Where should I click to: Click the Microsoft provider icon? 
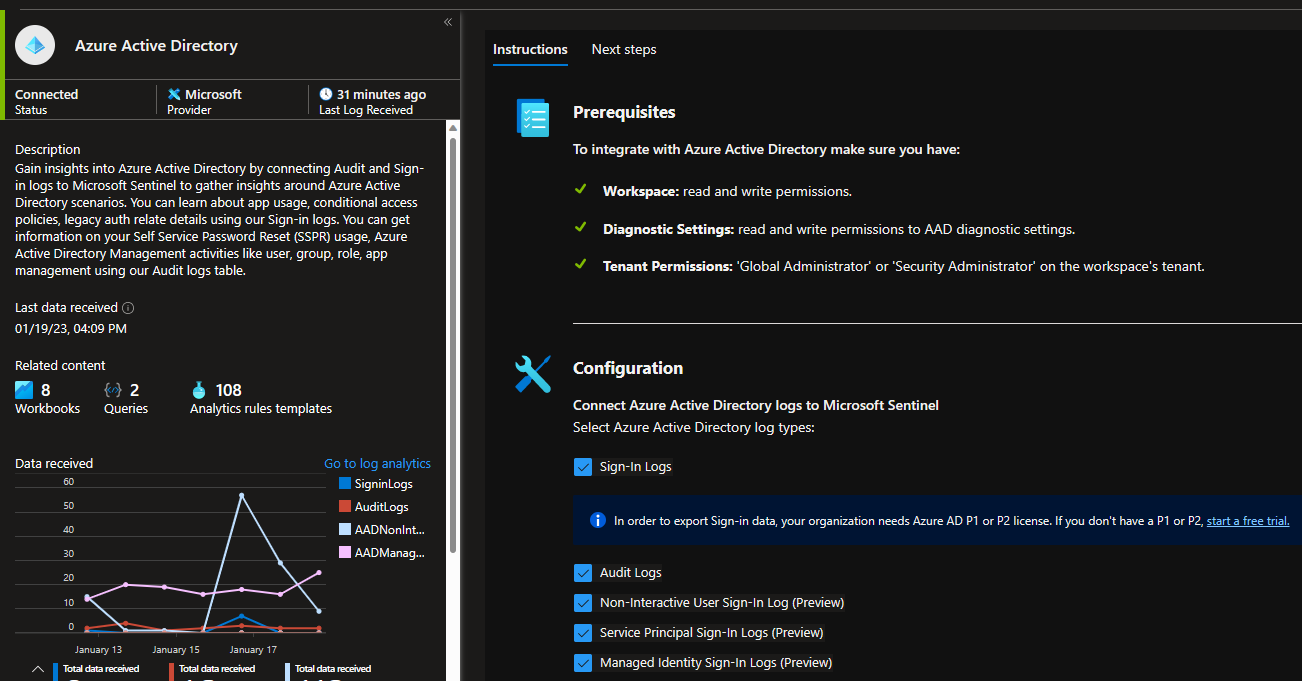[x=174, y=94]
